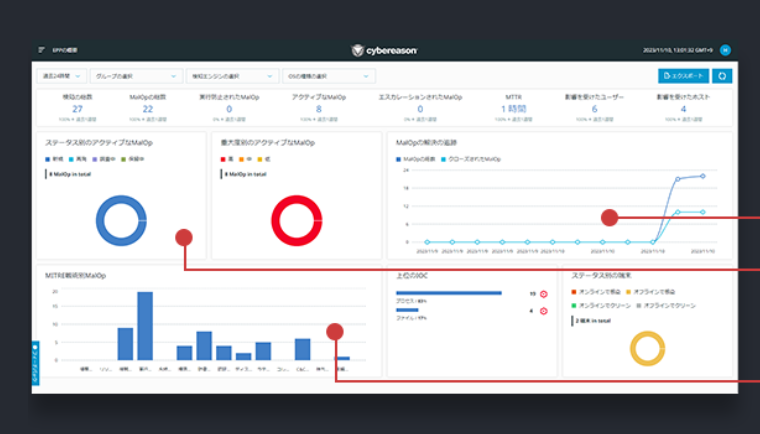Click the second red IOC gear icon
760x434 pixels.
coord(544,311)
